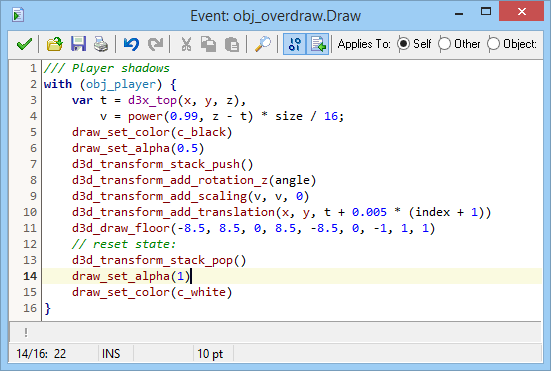Click 'draw_set_alpha(1)' on highlighted line

tap(131, 276)
